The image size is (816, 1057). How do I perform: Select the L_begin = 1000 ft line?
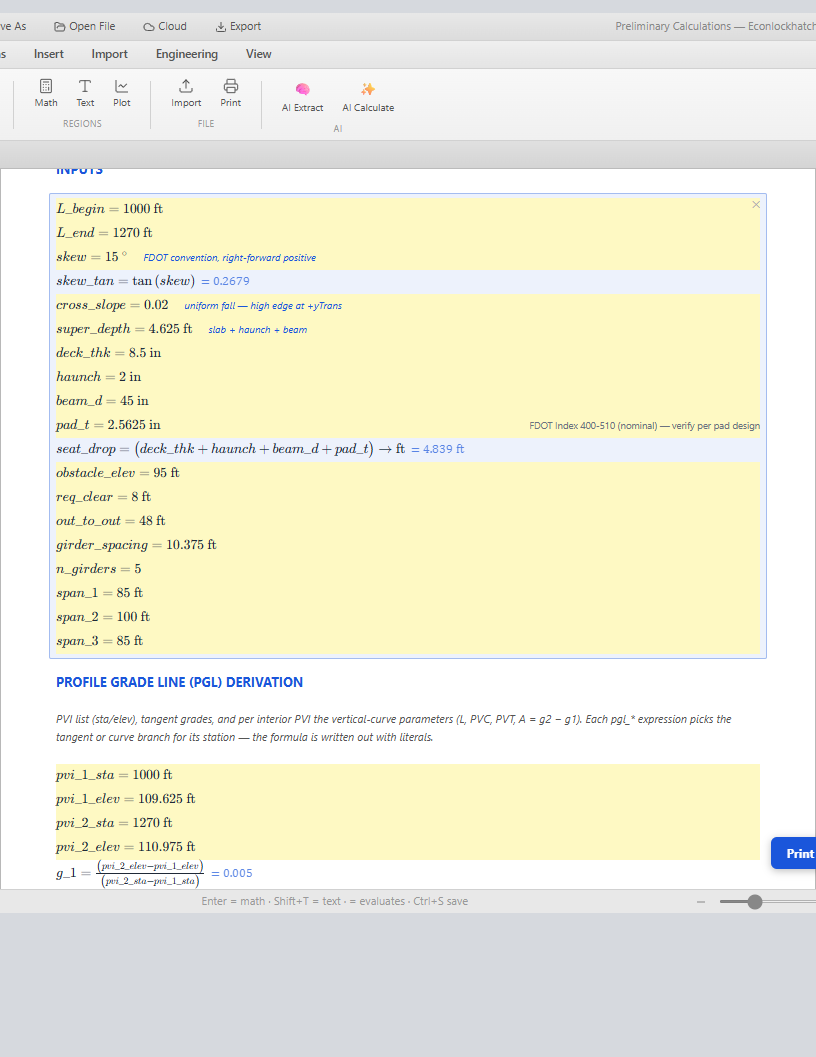coord(408,209)
